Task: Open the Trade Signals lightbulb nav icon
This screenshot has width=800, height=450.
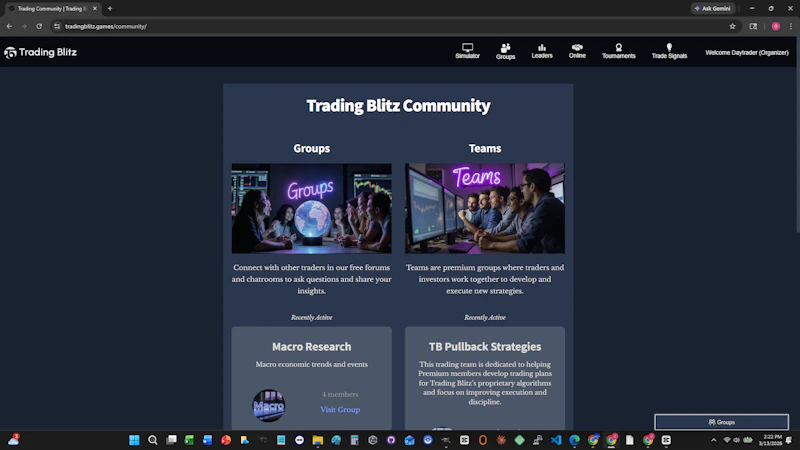Action: (669, 51)
